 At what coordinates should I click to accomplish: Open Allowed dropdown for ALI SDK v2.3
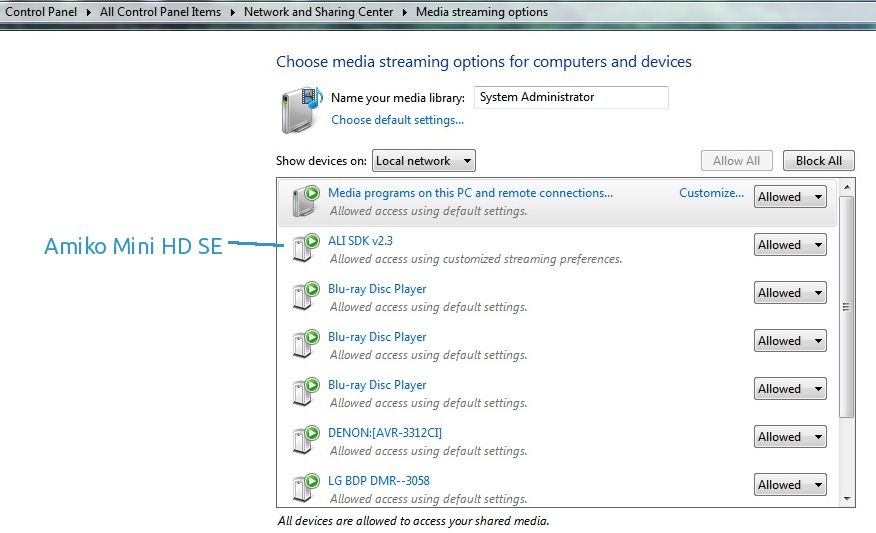click(x=789, y=245)
